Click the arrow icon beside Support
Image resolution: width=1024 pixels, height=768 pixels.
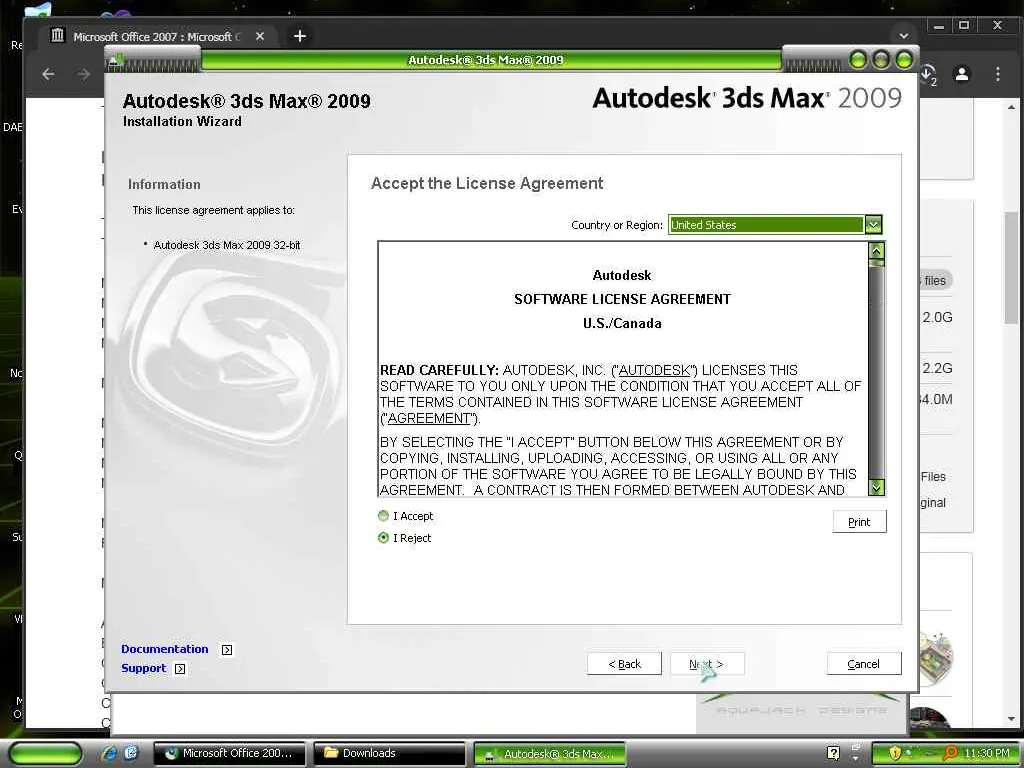pyautogui.click(x=180, y=669)
